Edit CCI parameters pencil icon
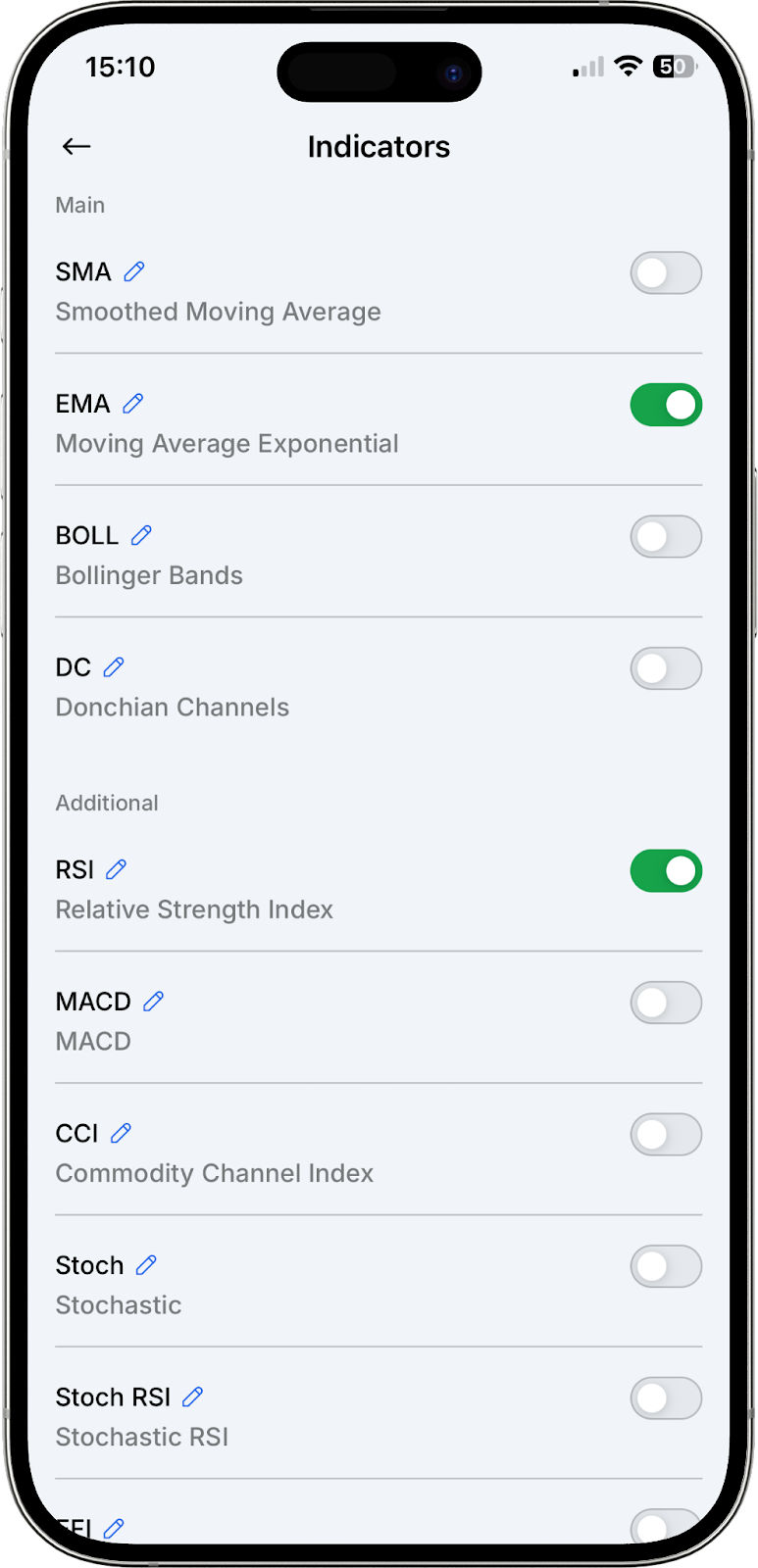758x1568 pixels. point(121,1133)
